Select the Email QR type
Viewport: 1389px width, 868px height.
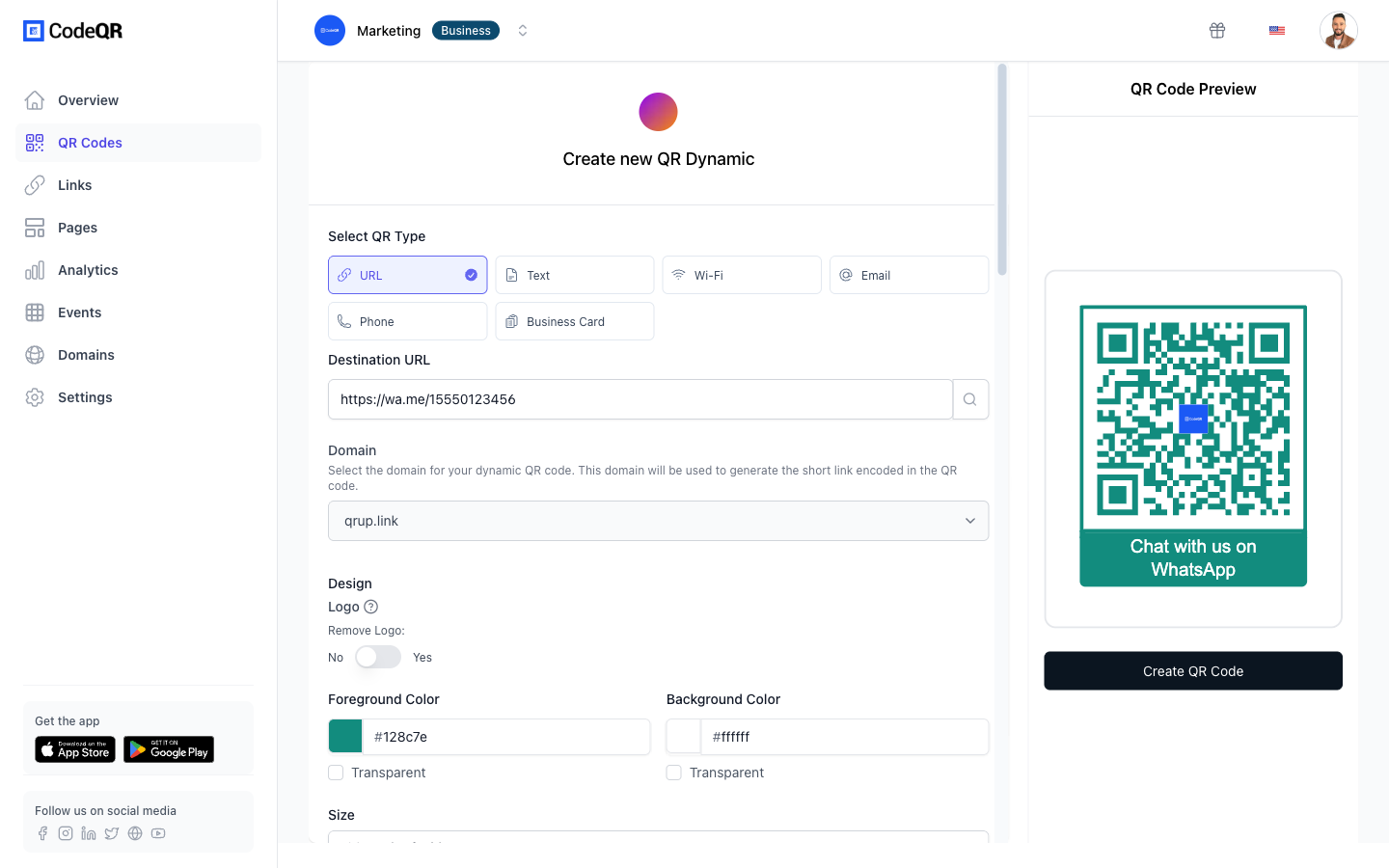tap(910, 275)
